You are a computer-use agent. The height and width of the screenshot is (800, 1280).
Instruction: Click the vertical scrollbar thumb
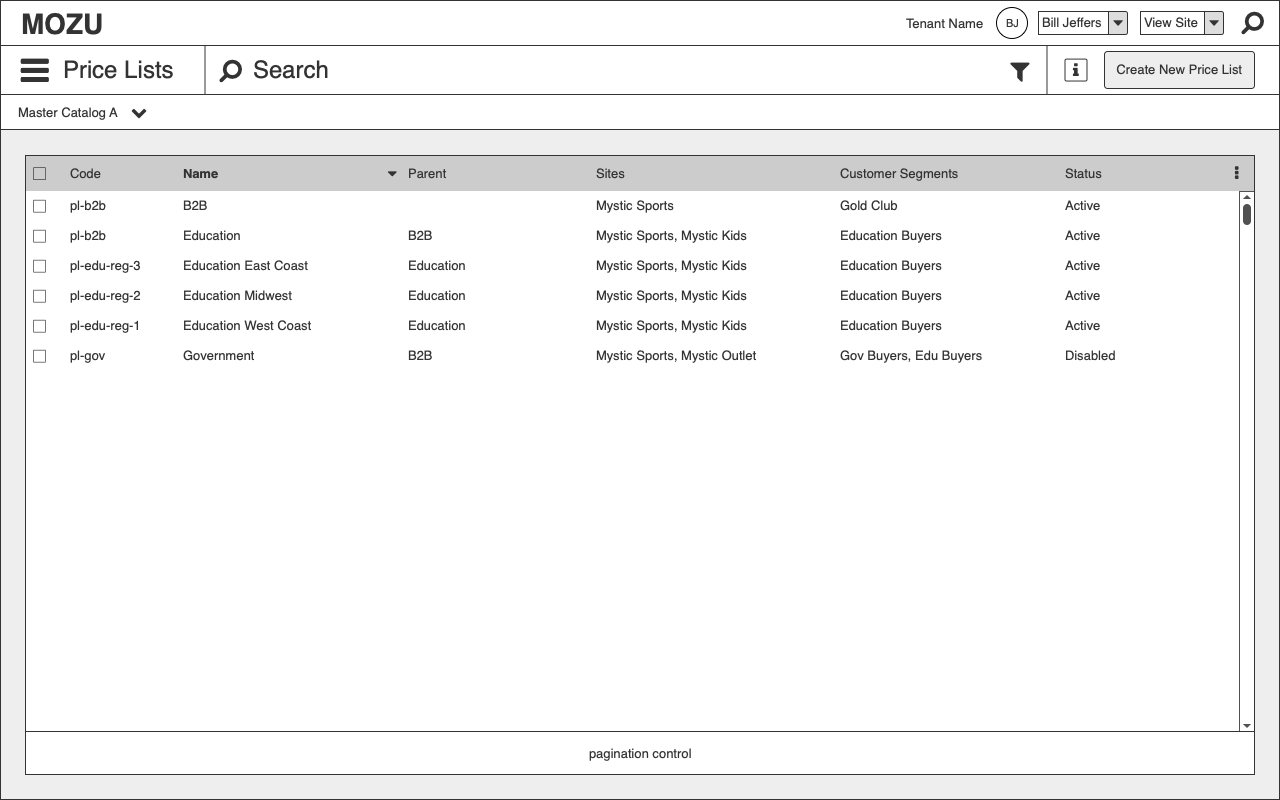click(x=1247, y=214)
